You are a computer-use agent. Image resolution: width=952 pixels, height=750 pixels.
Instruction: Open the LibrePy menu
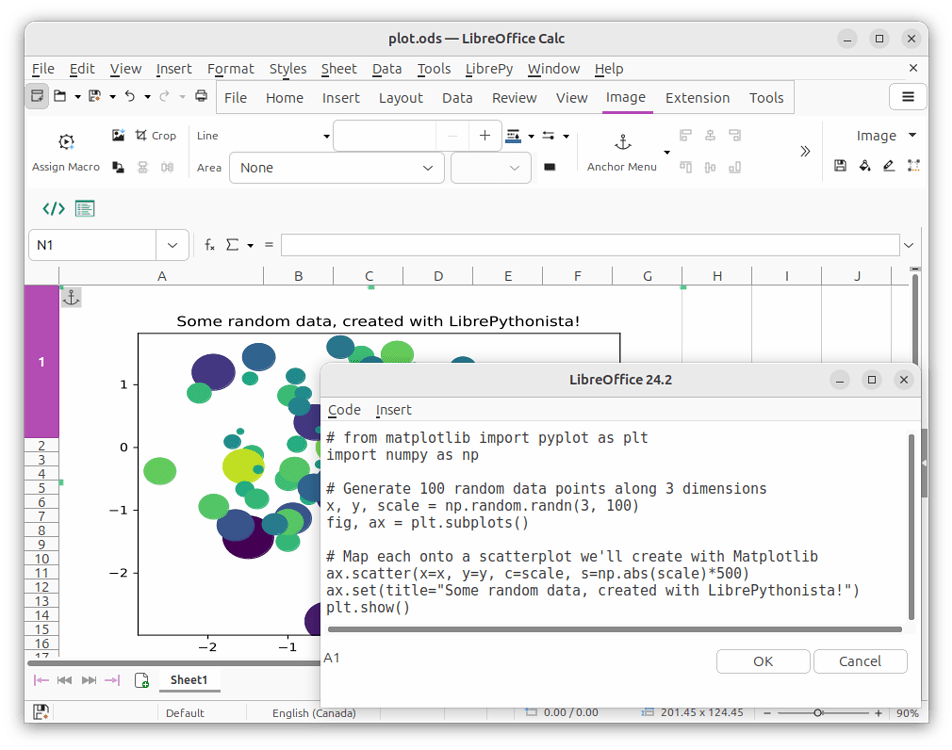click(489, 69)
